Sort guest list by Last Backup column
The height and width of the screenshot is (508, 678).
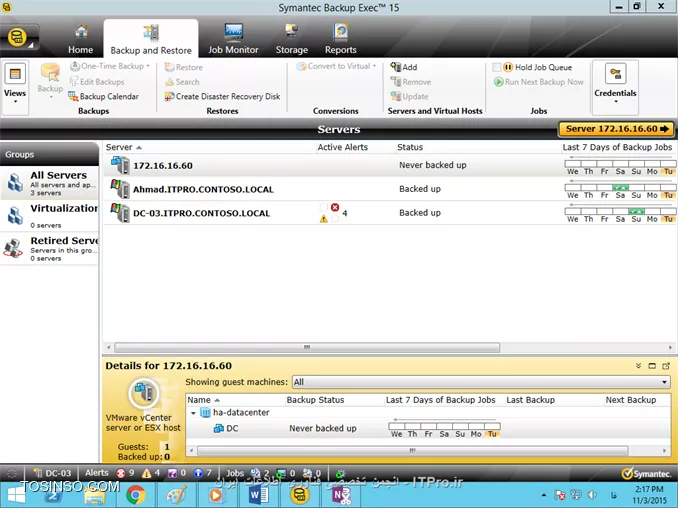click(x=531, y=400)
